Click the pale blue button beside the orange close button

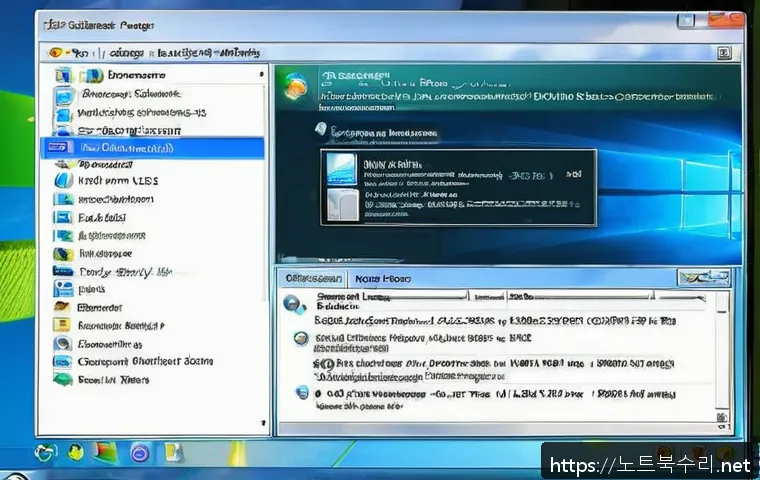click(686, 21)
